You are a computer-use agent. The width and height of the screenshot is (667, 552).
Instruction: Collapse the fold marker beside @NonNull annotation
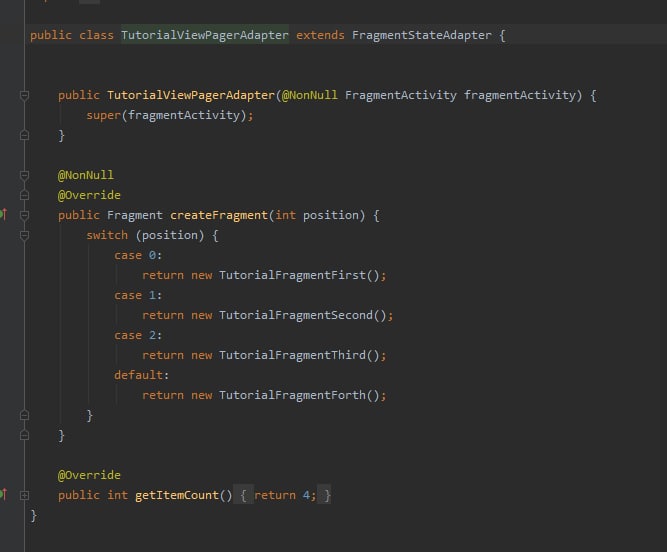[24, 175]
